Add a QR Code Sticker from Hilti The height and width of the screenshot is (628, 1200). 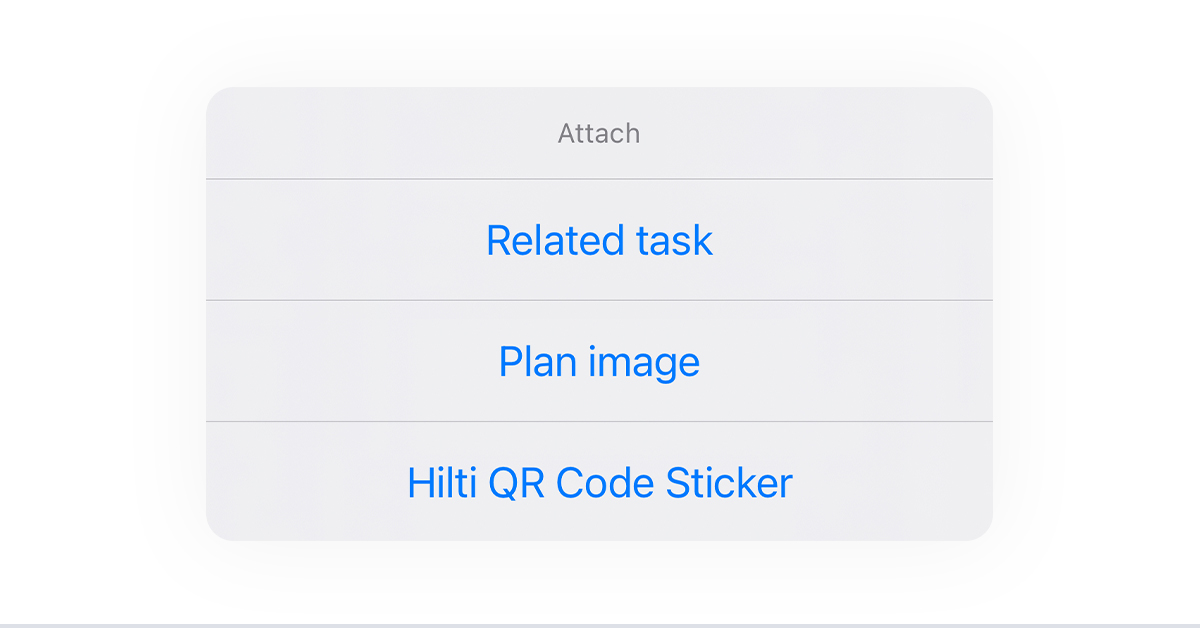pos(599,483)
